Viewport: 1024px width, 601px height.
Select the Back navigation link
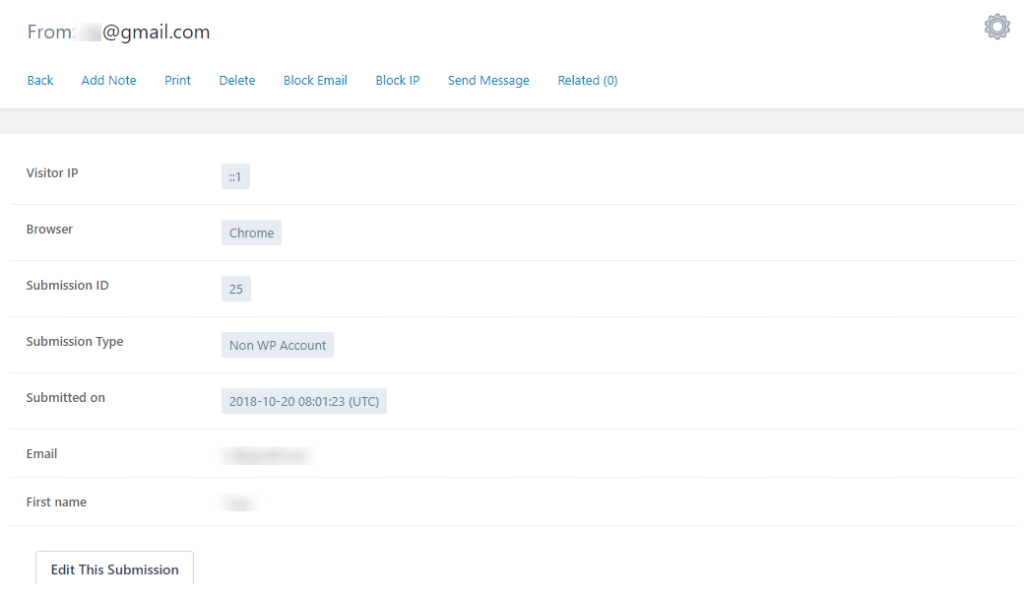coord(40,80)
